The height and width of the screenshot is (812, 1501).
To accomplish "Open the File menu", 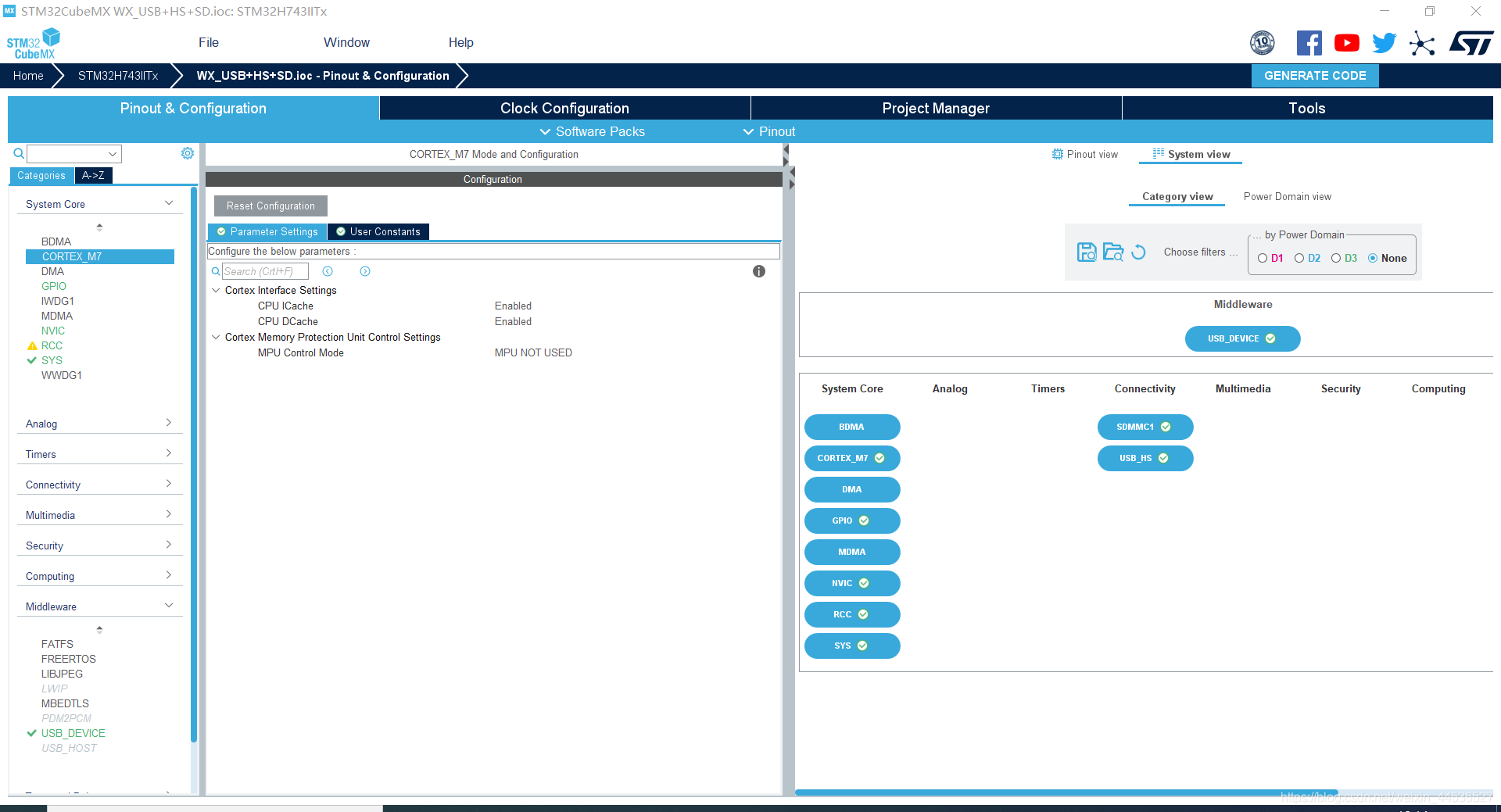I will click(x=209, y=42).
